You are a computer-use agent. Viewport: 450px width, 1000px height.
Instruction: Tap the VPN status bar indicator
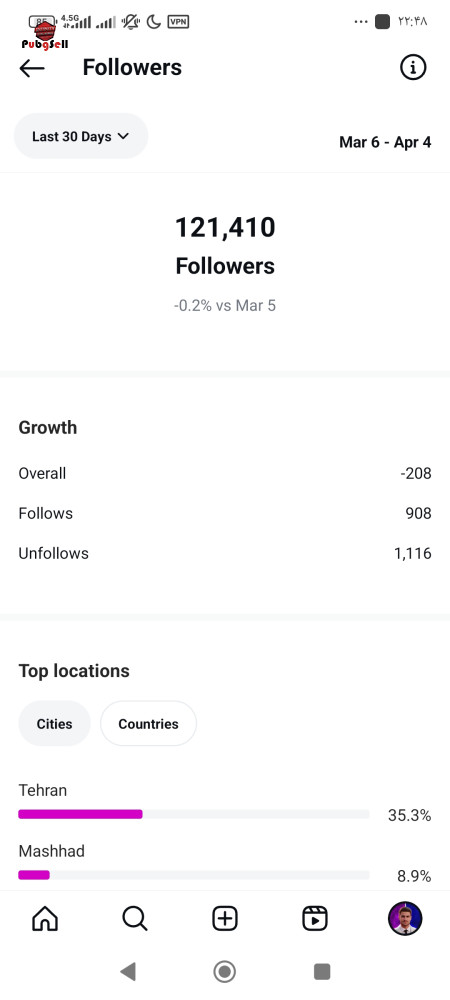(x=178, y=22)
